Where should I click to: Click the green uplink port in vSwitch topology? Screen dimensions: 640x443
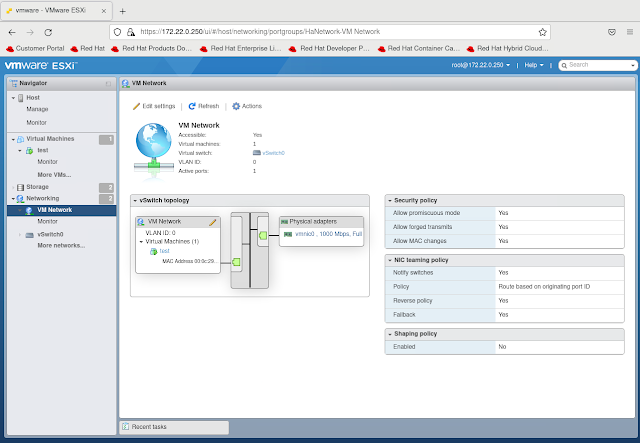263,235
